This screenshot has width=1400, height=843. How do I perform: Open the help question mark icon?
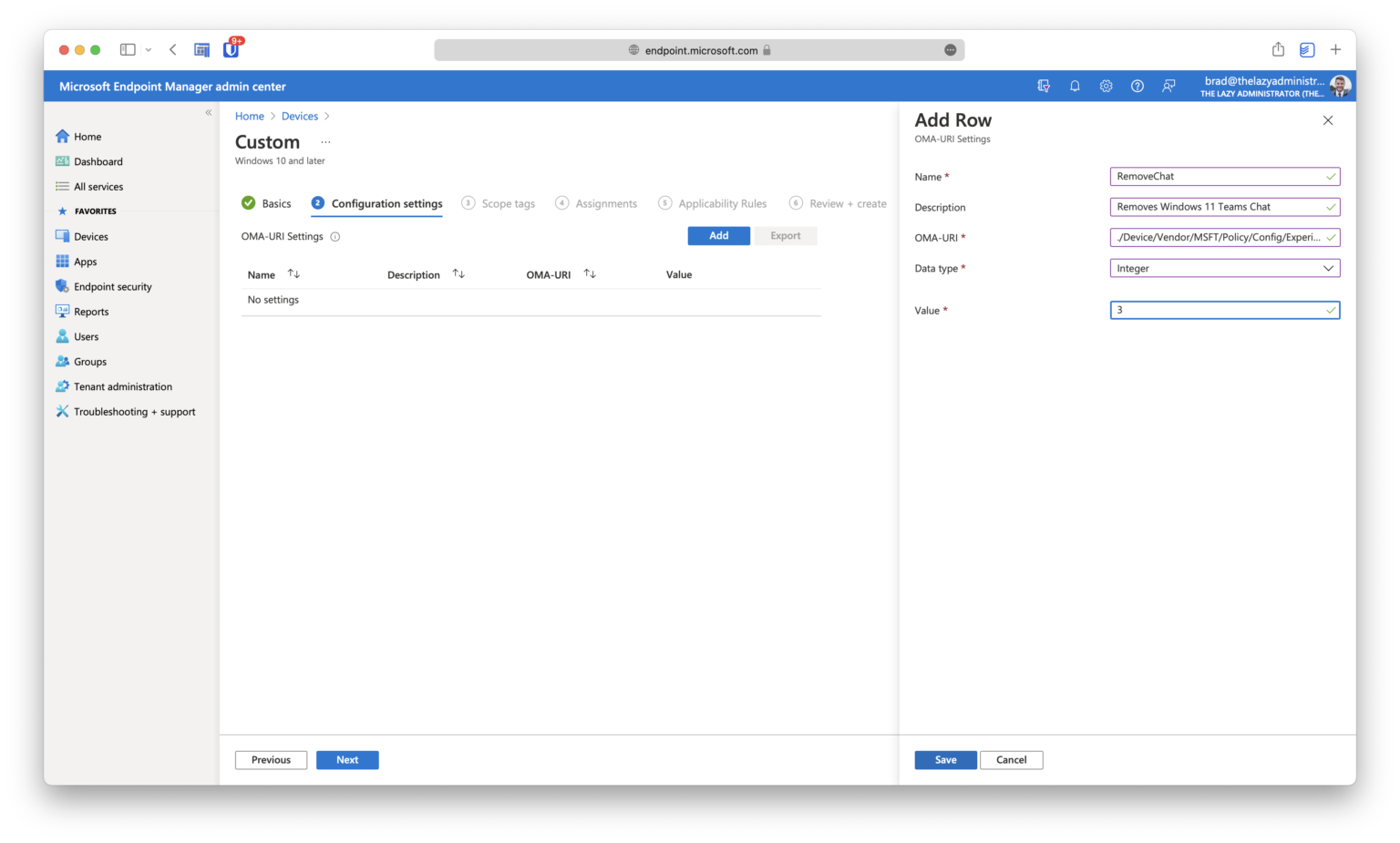(x=1137, y=86)
